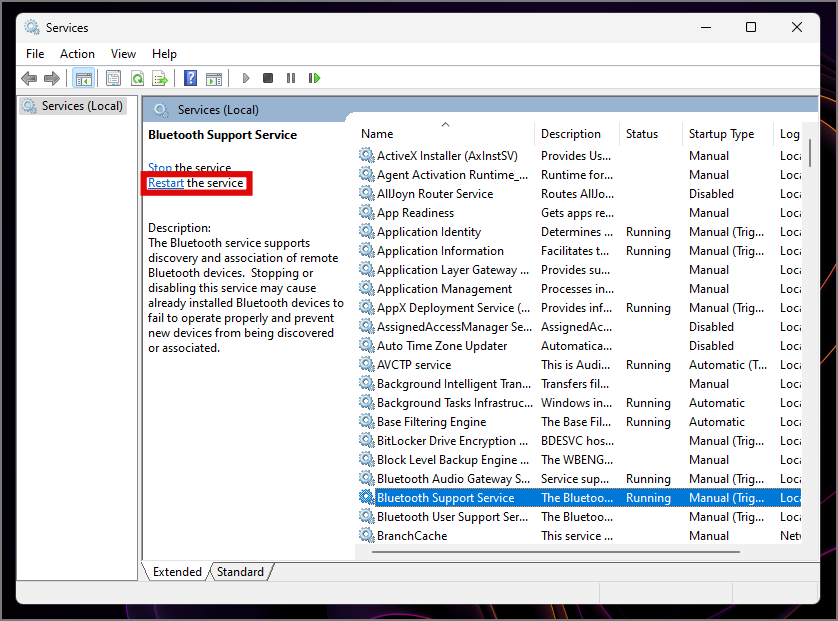The image size is (838, 621).
Task: Click the gear icon beside BranchCache
Action: (366, 535)
